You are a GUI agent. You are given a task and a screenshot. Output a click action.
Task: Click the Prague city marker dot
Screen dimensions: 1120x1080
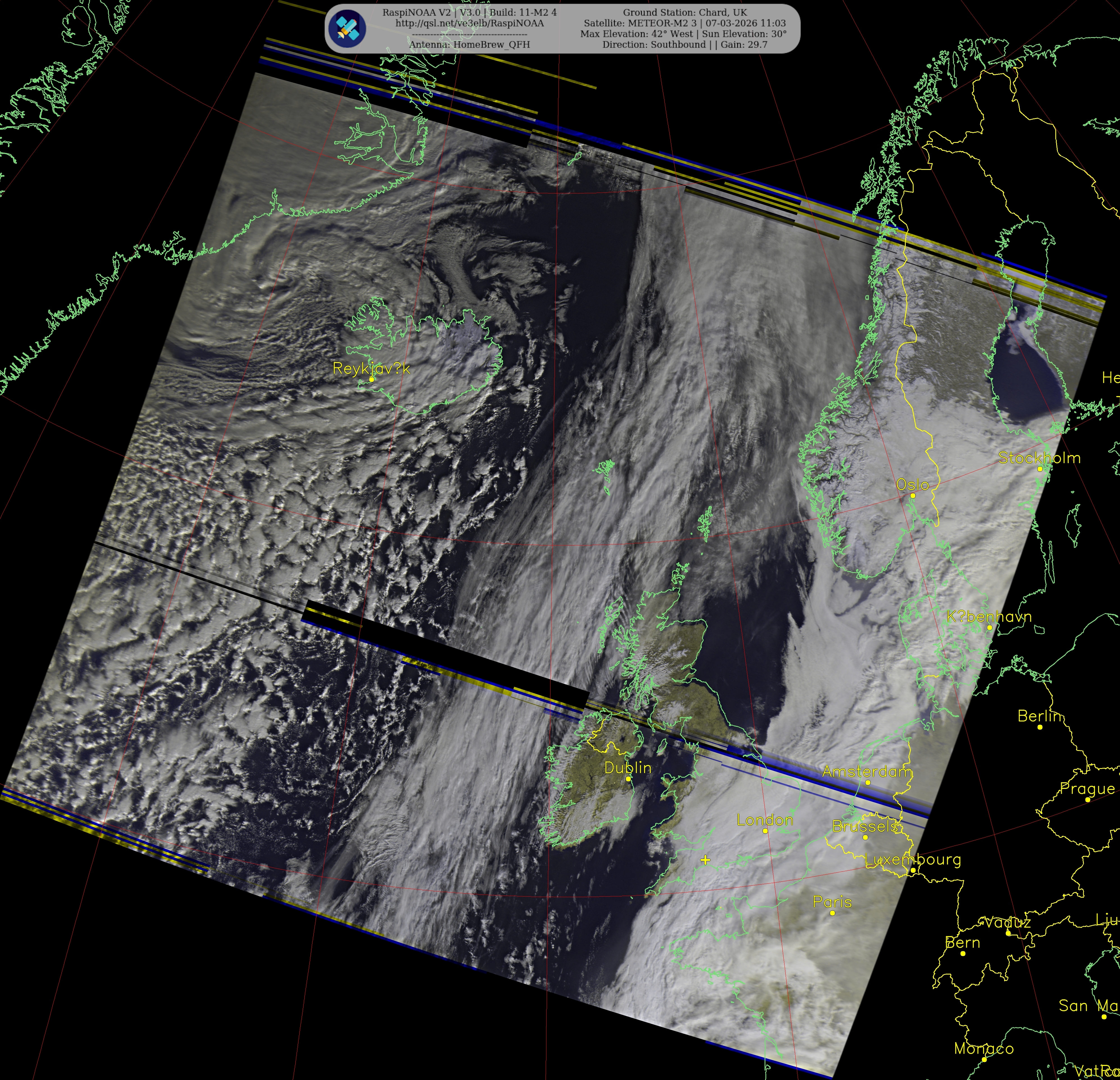[x=1087, y=799]
